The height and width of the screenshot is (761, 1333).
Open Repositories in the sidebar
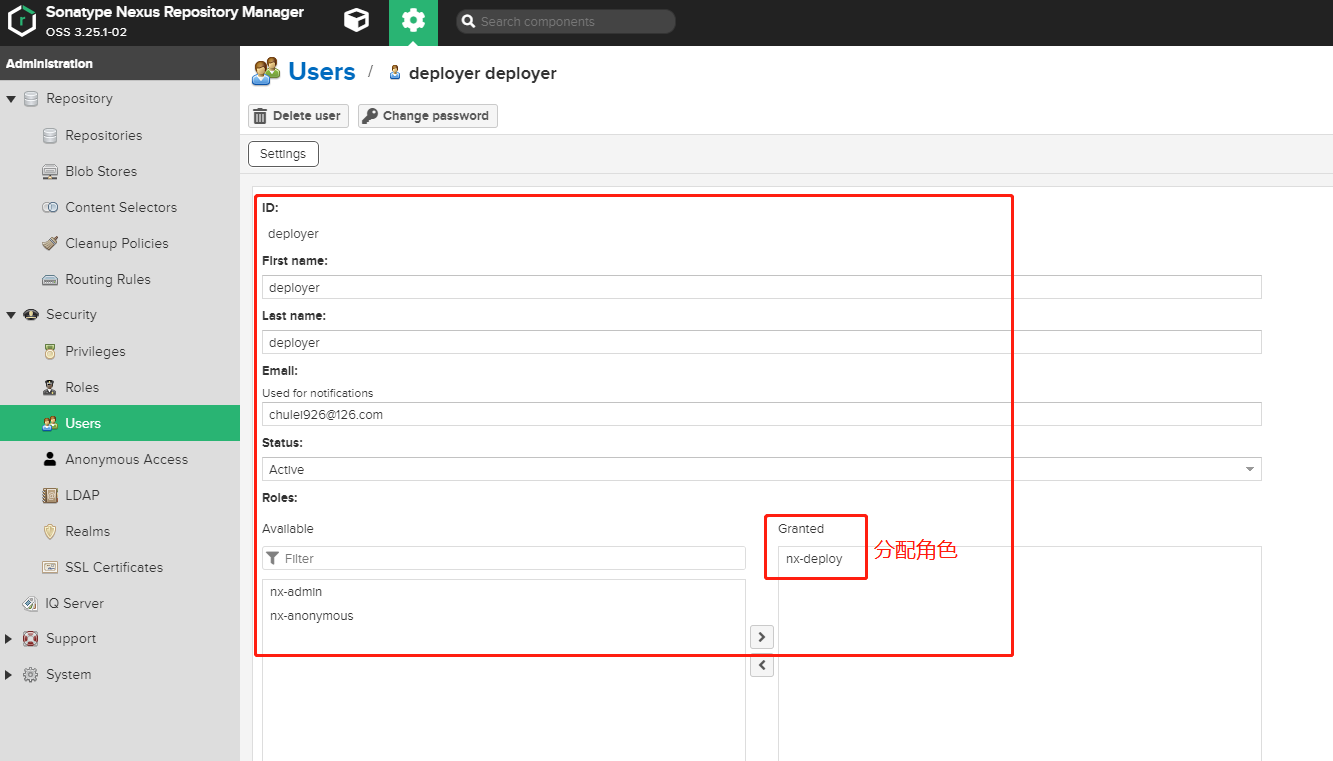[x=103, y=135]
